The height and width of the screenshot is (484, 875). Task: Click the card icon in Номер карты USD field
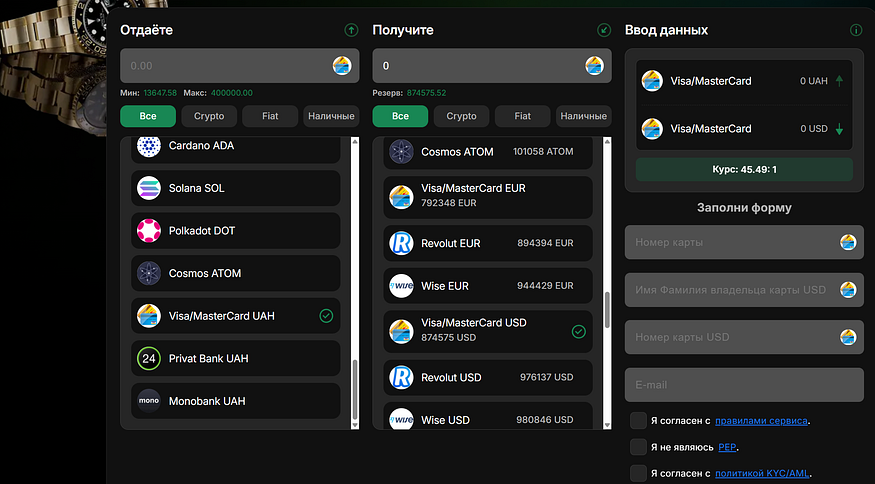pyautogui.click(x=848, y=337)
